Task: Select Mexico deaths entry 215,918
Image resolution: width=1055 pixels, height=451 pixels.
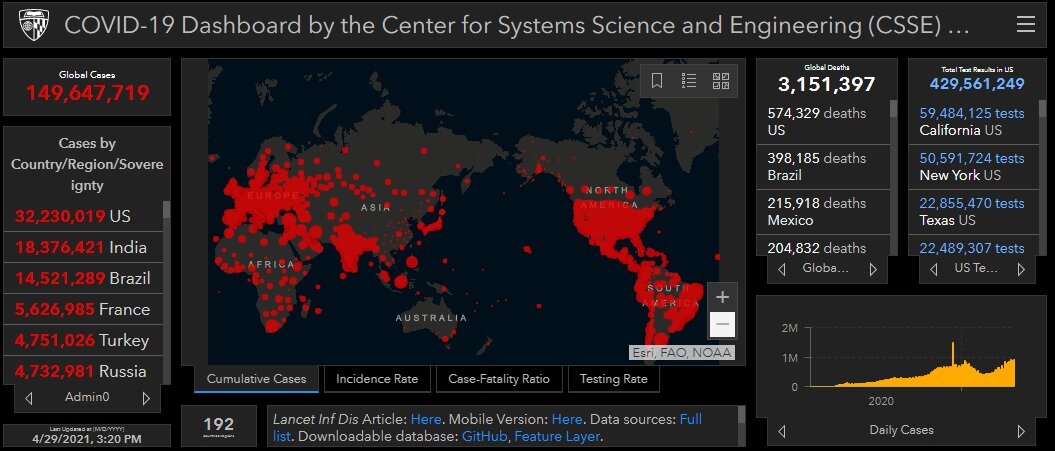Action: pos(824,211)
